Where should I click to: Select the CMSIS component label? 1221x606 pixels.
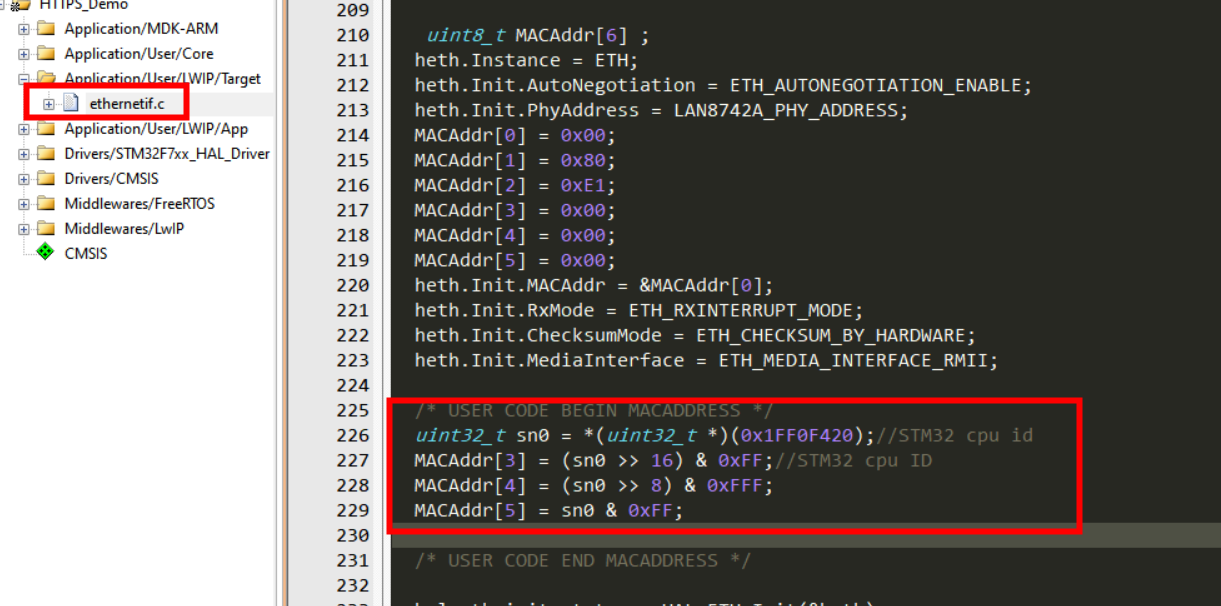point(86,253)
